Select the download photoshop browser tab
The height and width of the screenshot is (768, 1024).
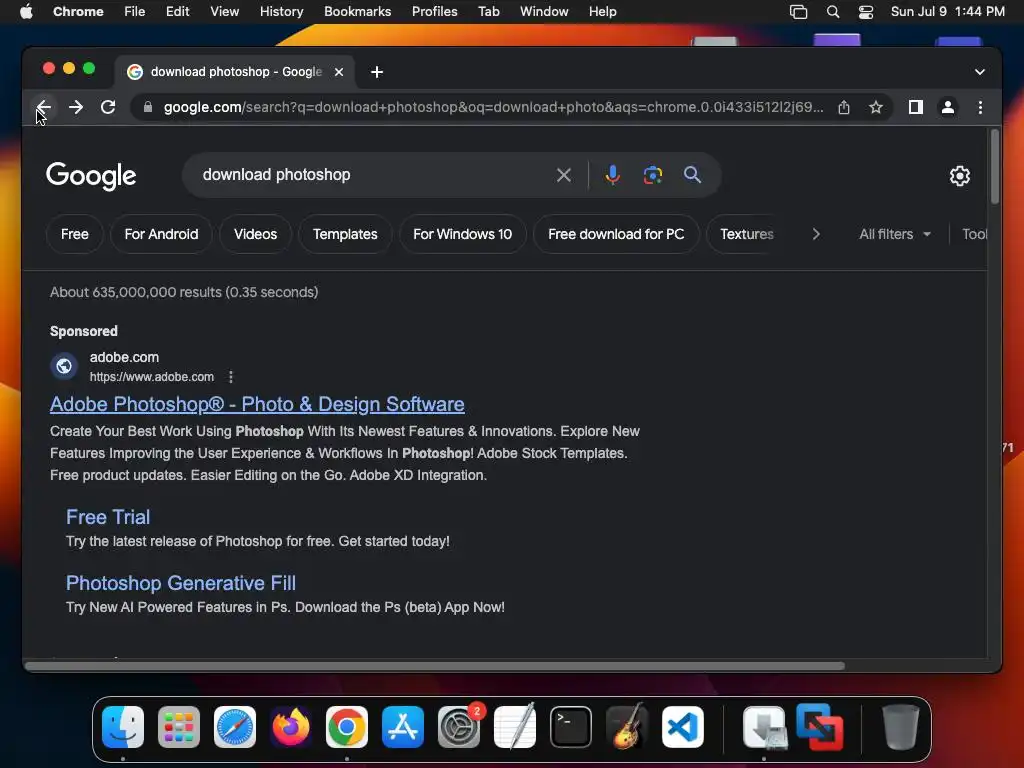click(x=235, y=72)
